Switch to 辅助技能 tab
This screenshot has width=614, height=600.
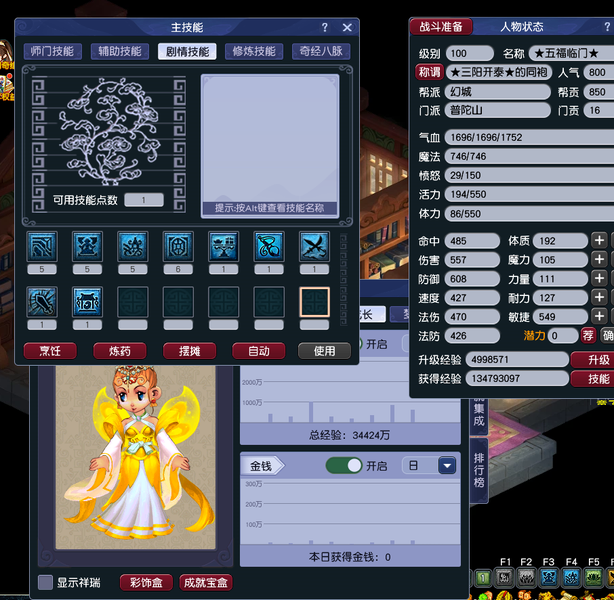(120, 51)
